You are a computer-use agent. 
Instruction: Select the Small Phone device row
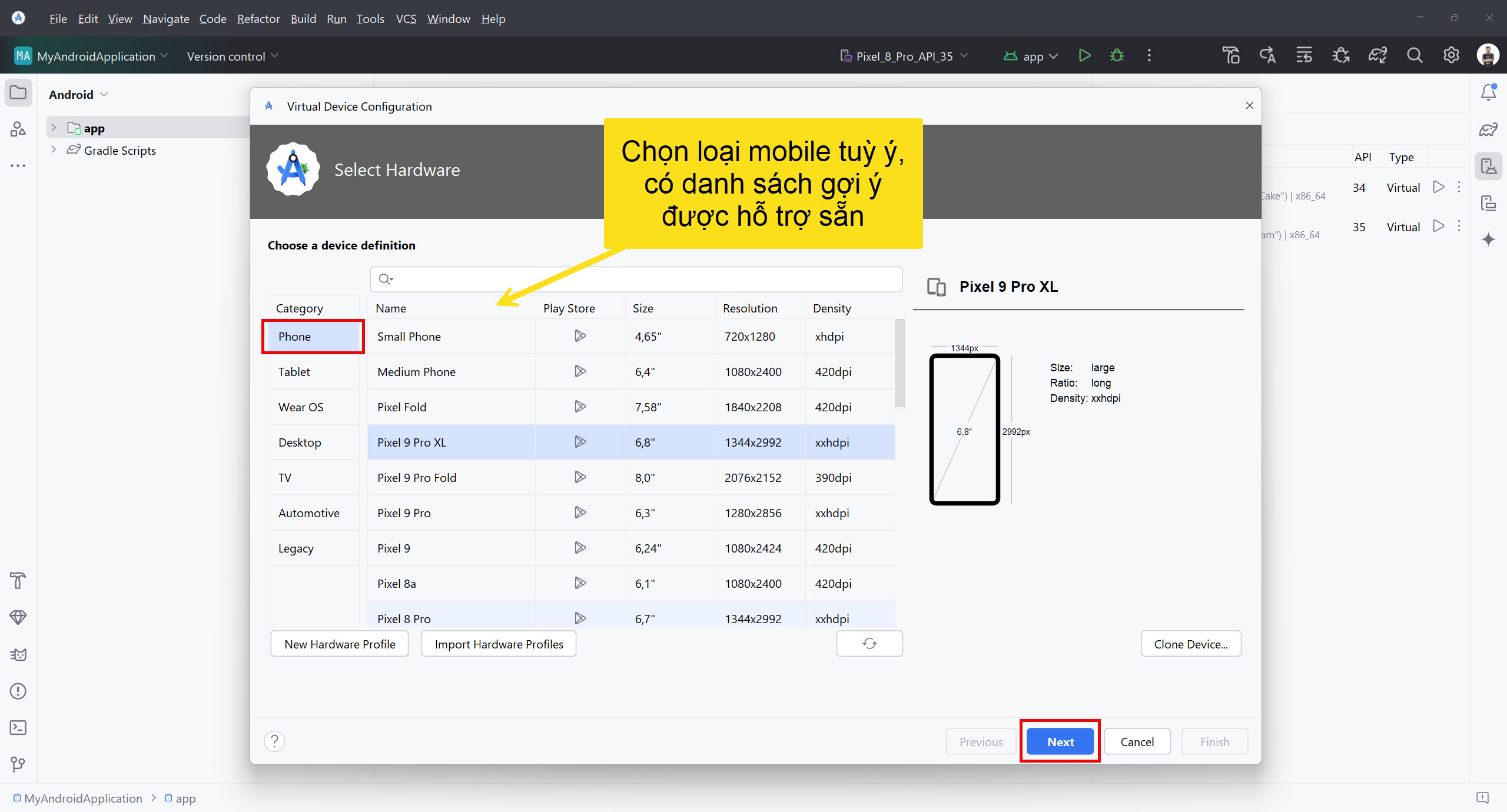click(631, 337)
